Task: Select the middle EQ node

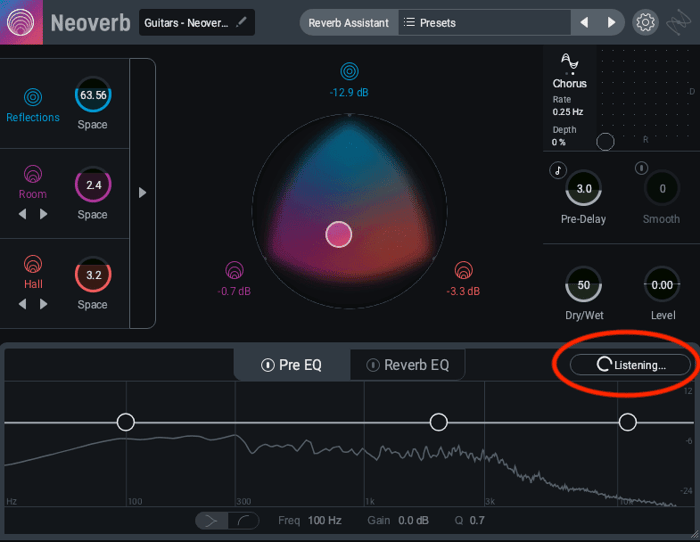Action: tap(438, 422)
